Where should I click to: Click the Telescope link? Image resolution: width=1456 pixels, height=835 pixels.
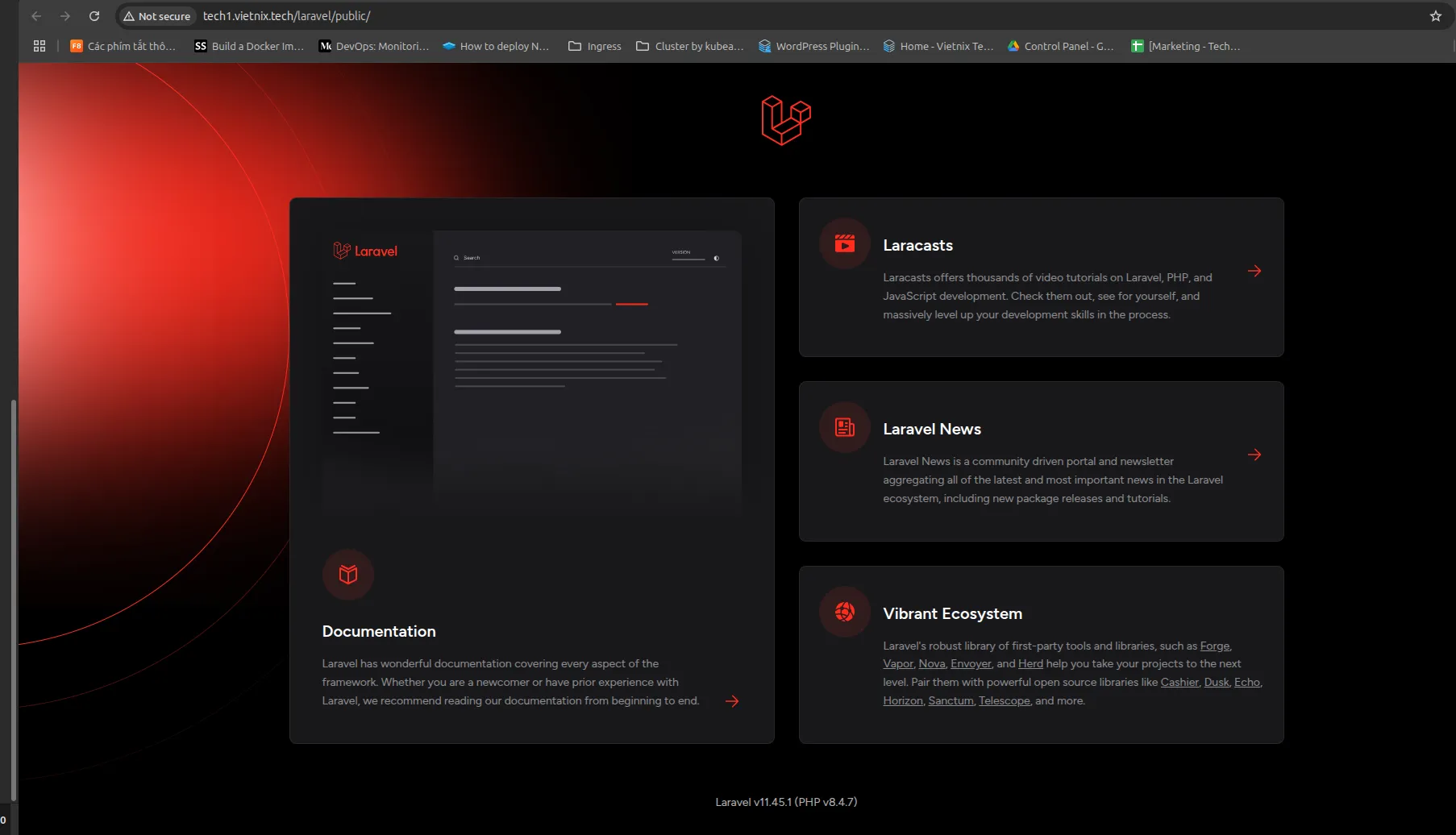[x=1004, y=700]
